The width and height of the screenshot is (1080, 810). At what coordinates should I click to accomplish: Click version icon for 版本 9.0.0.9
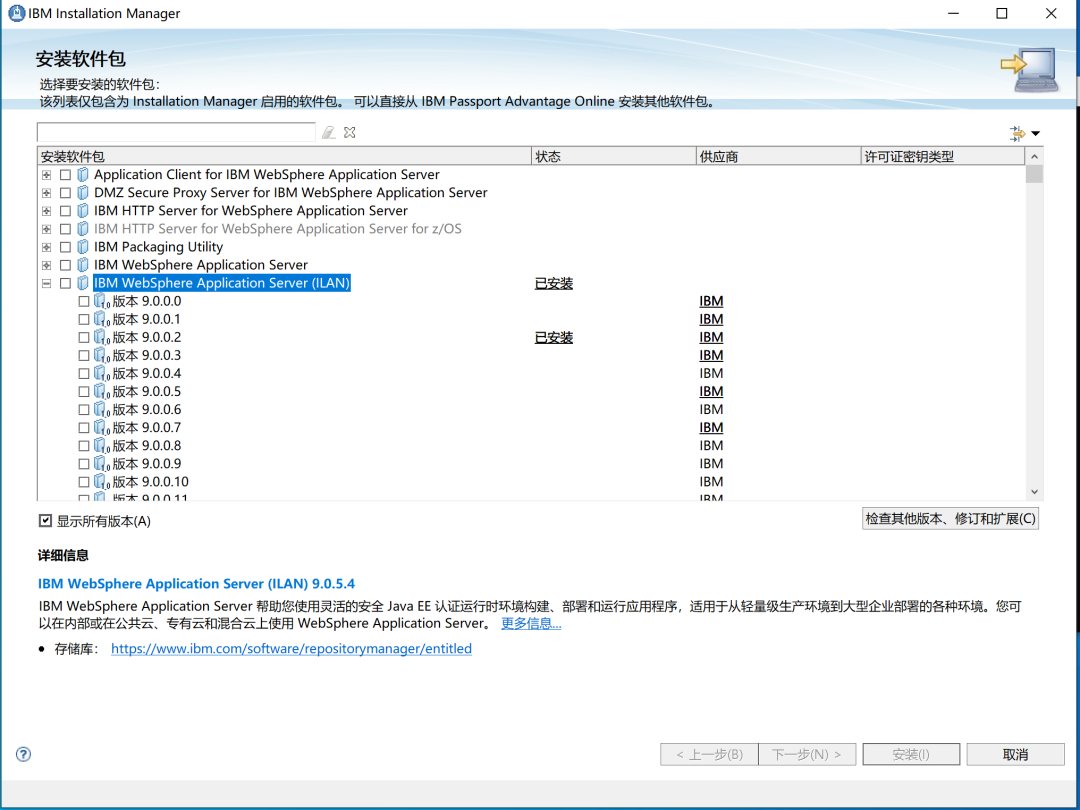pyautogui.click(x=102, y=464)
